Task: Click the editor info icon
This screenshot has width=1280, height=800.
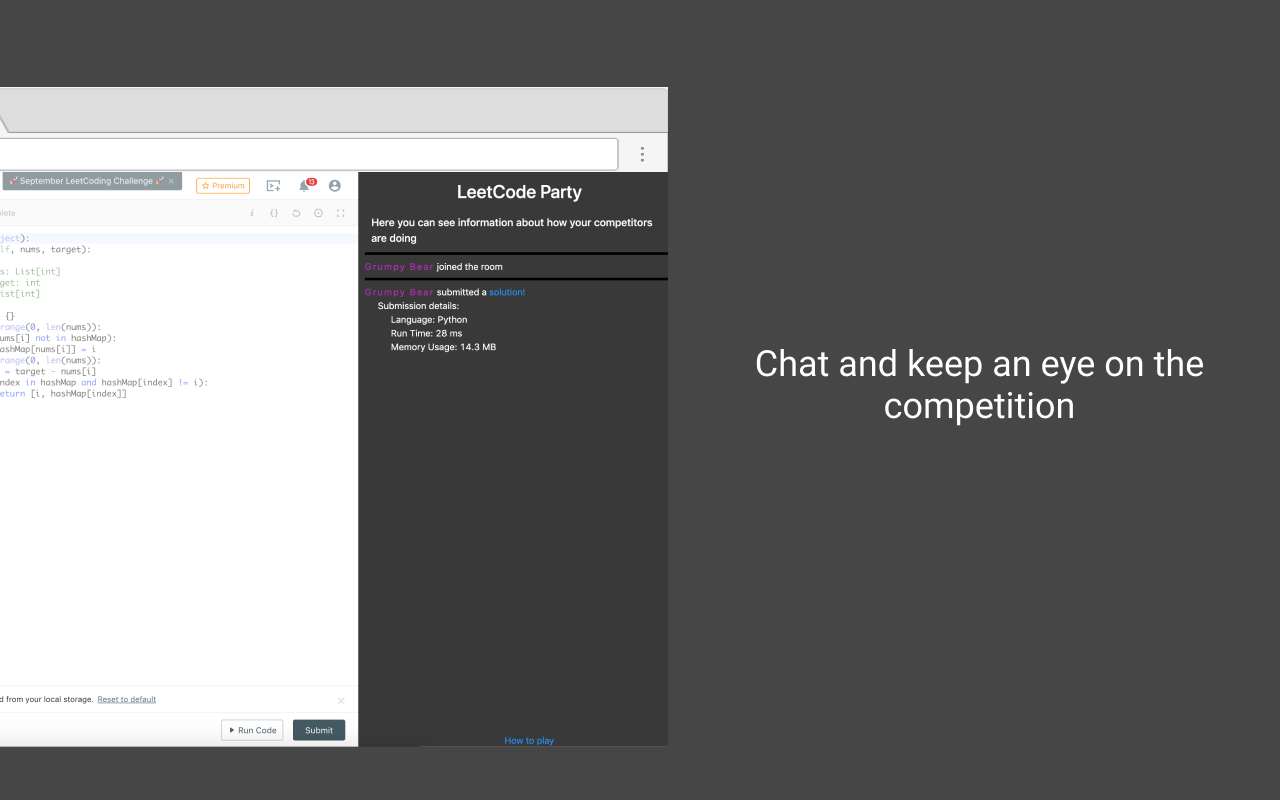Action: (x=252, y=213)
